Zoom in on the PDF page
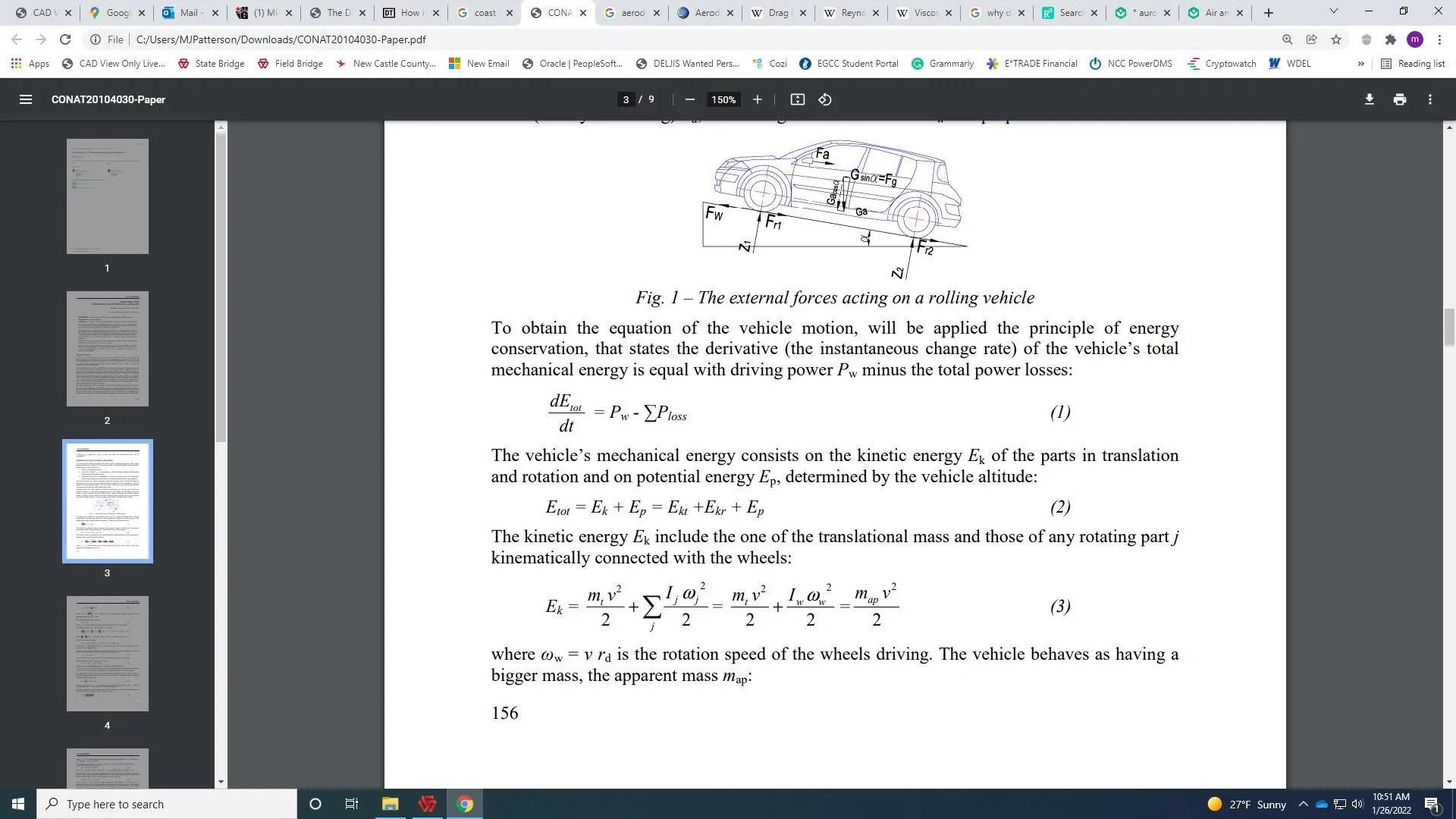Image resolution: width=1456 pixels, height=819 pixels. tap(757, 99)
